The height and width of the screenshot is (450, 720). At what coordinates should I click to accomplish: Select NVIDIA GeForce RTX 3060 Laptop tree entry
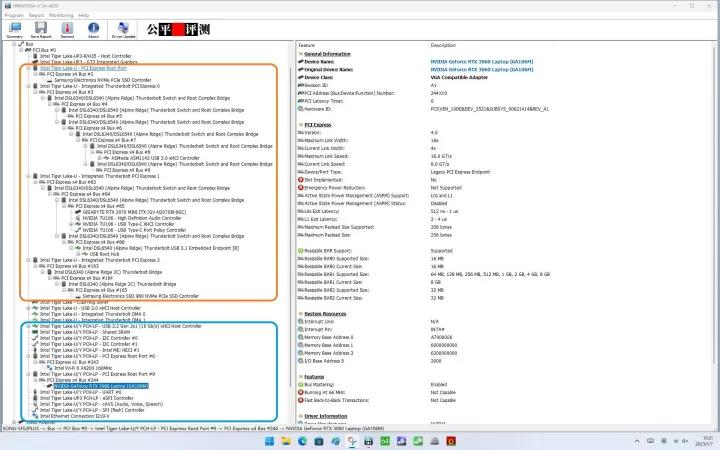(x=100, y=386)
